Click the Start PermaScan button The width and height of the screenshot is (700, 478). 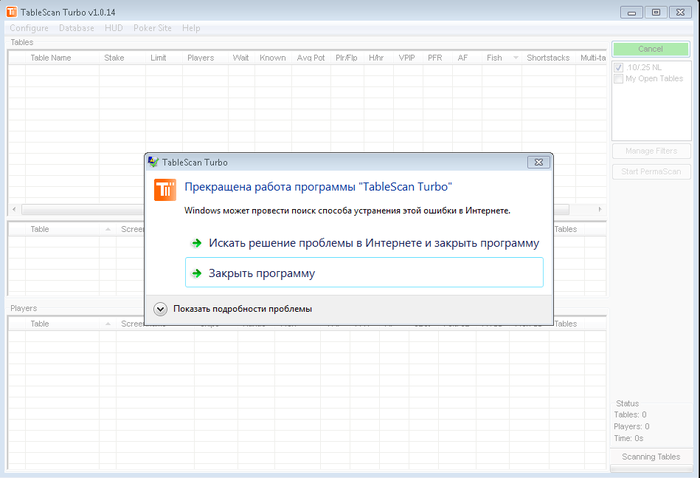coord(651,171)
